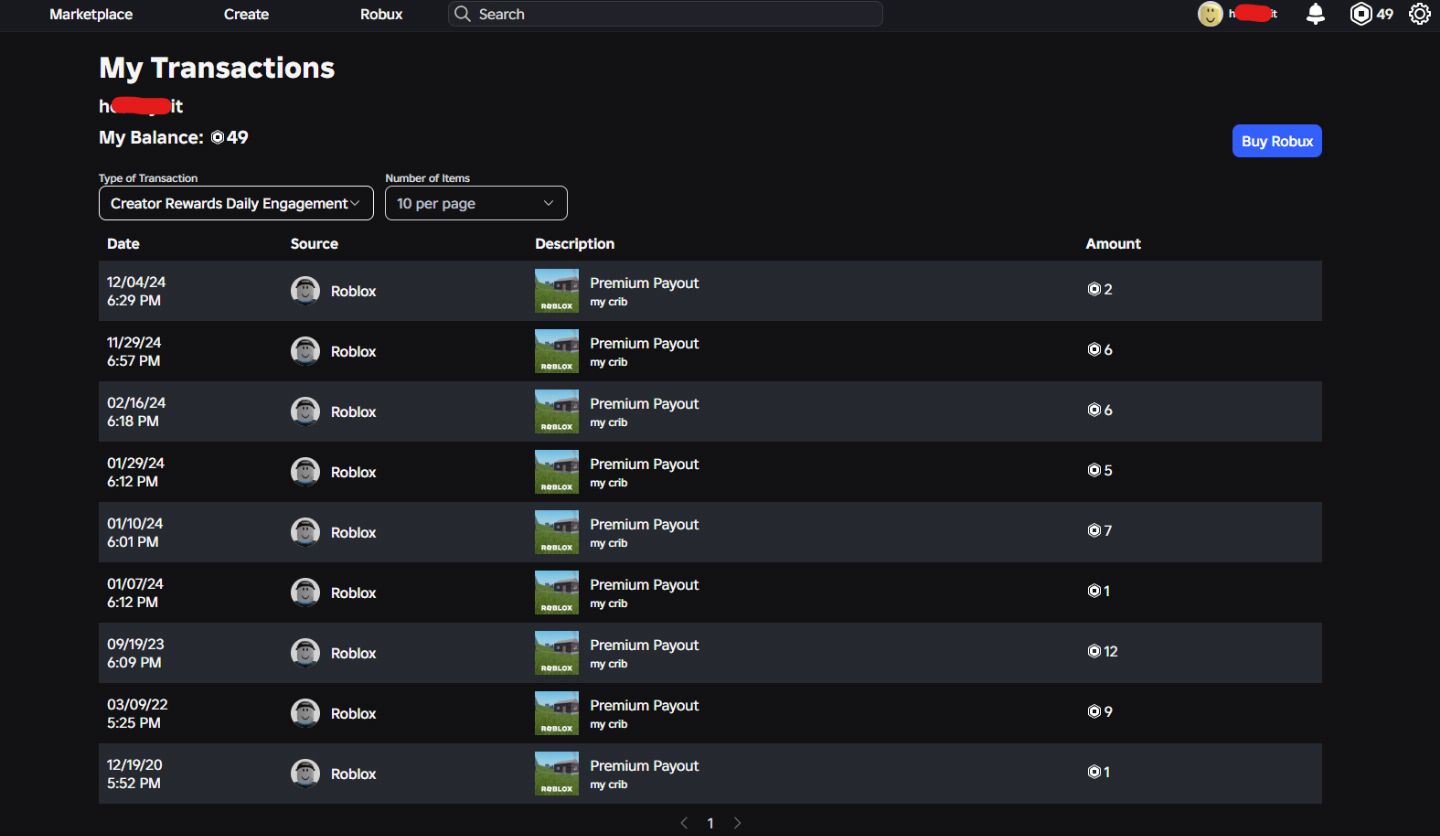The width and height of the screenshot is (1440, 836).
Task: Open the Create menu item
Action: coord(246,14)
